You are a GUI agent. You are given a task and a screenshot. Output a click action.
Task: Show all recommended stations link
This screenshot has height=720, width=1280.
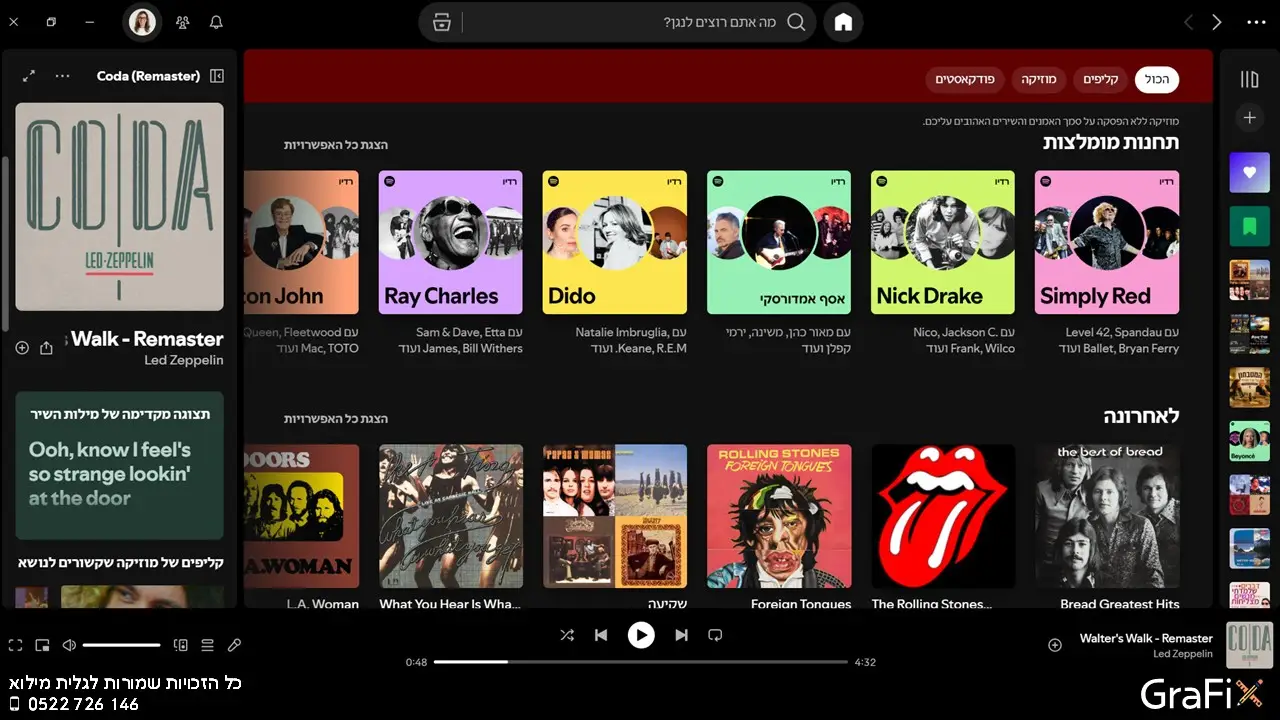pos(336,145)
